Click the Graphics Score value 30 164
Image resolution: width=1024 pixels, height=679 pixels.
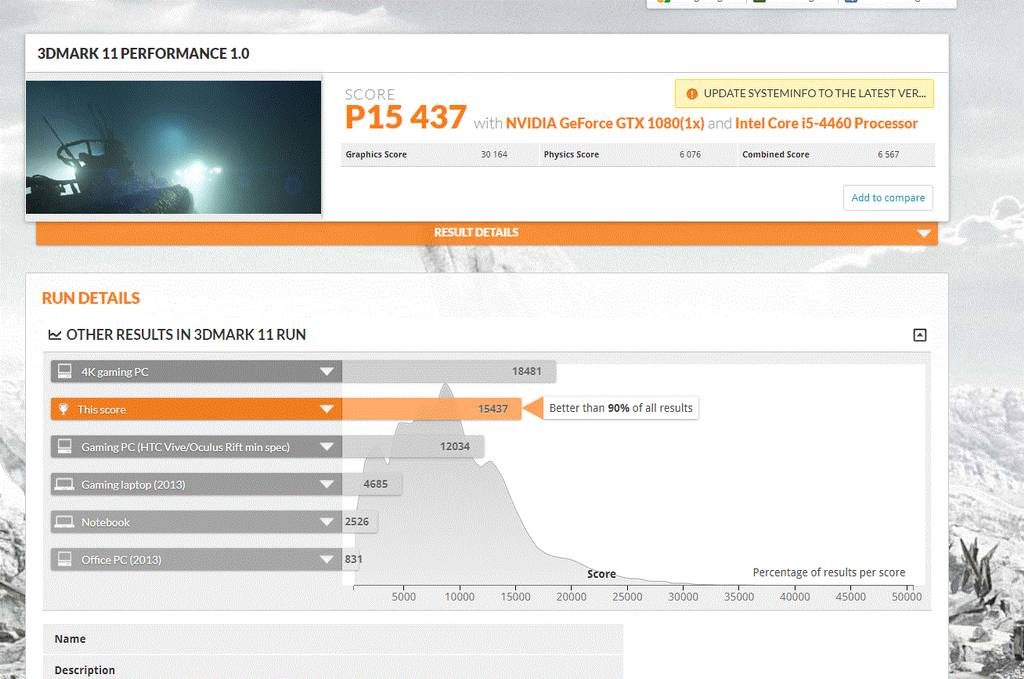pyautogui.click(x=494, y=155)
